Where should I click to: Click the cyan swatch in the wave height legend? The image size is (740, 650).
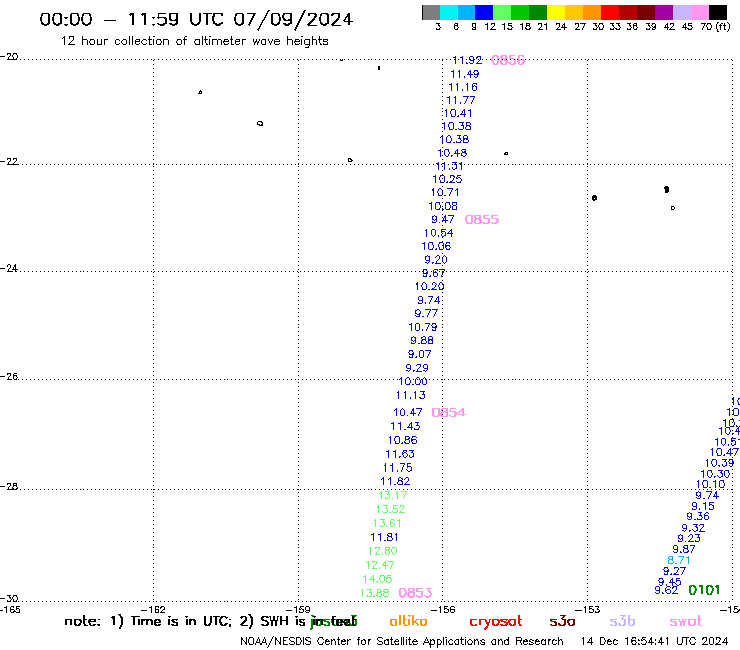[x=449, y=12]
